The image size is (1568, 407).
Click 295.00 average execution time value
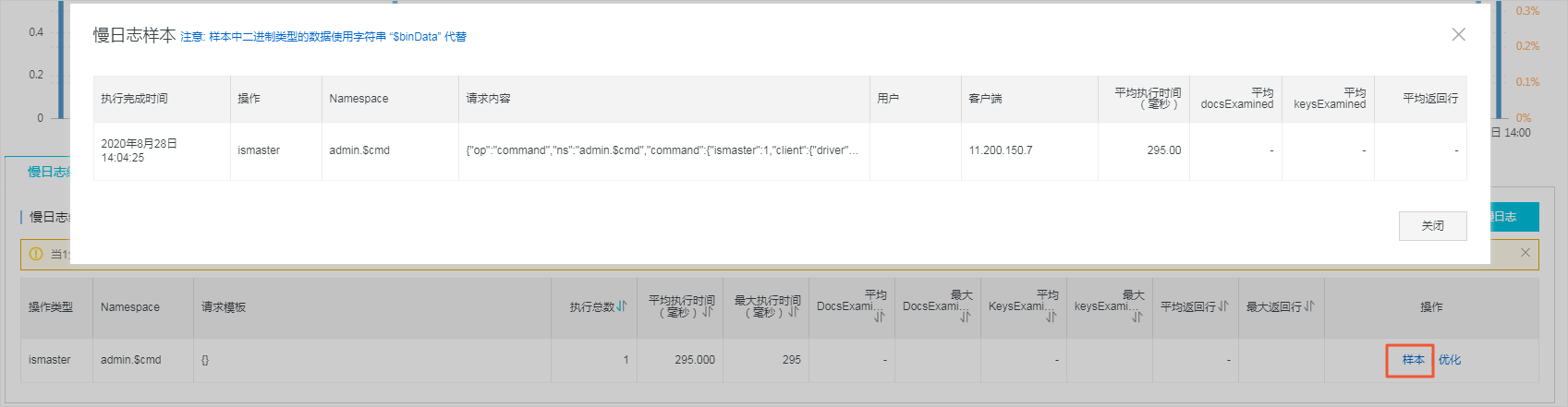(x=1164, y=150)
